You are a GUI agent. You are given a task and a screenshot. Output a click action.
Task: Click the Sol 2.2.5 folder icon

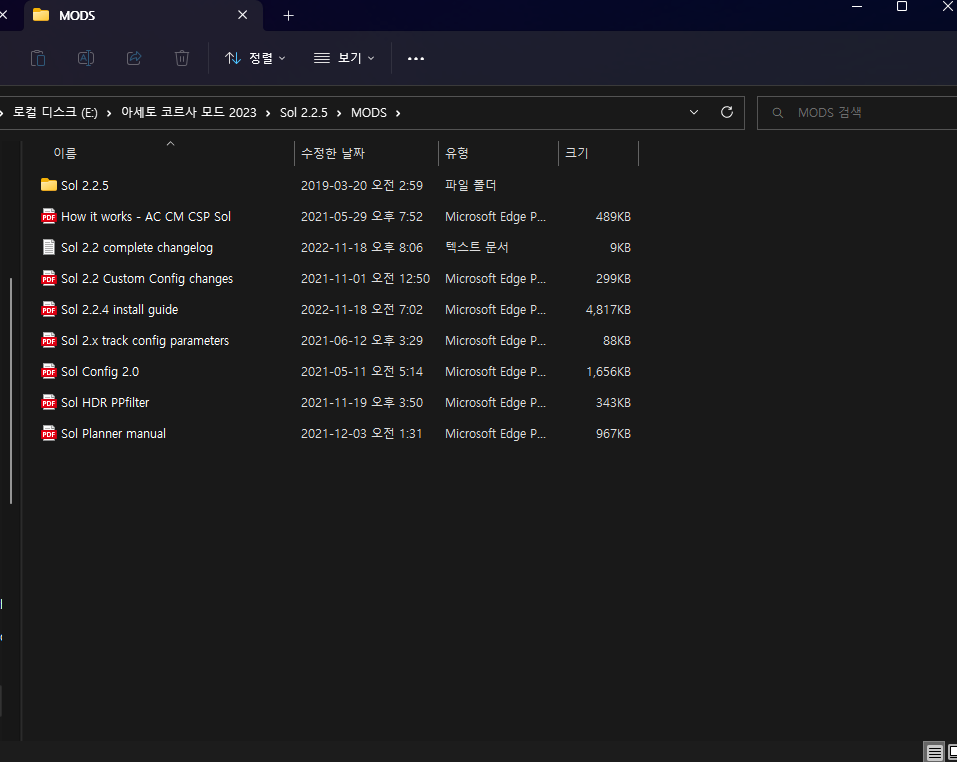(49, 184)
